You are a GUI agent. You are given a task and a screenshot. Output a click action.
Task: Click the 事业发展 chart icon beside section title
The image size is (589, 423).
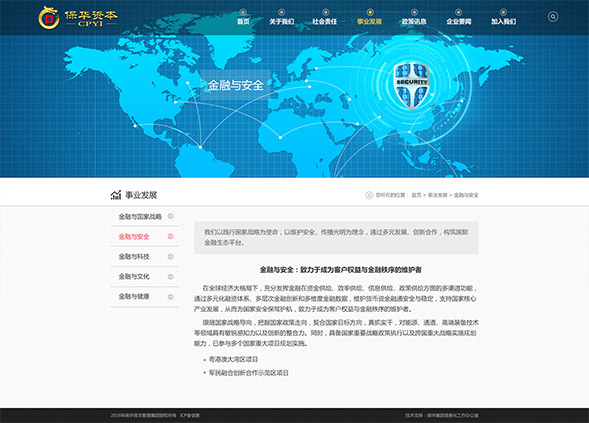[x=116, y=195]
